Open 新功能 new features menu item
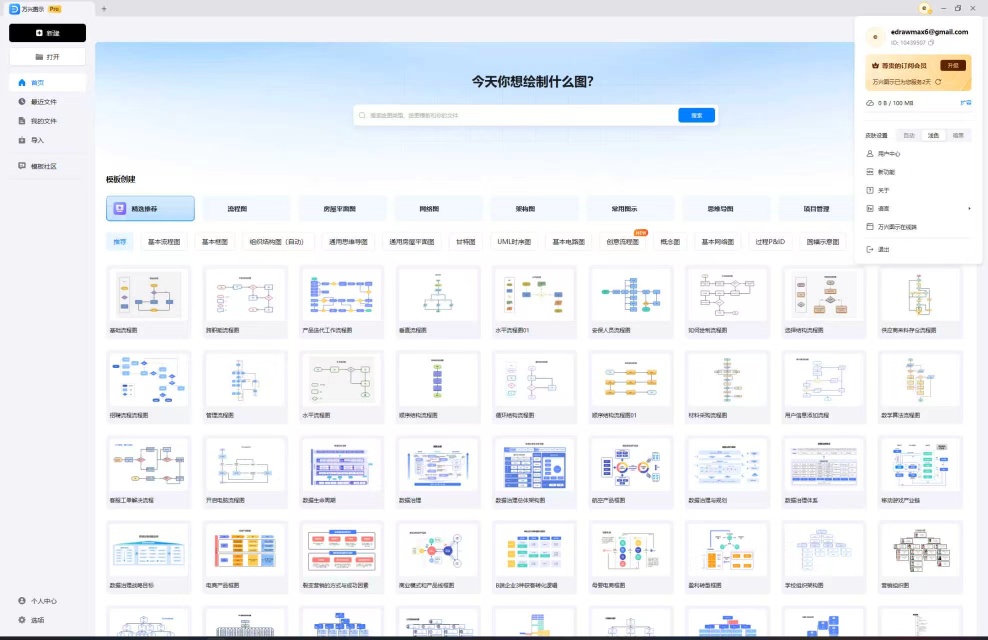This screenshot has width=988, height=640. click(918, 172)
